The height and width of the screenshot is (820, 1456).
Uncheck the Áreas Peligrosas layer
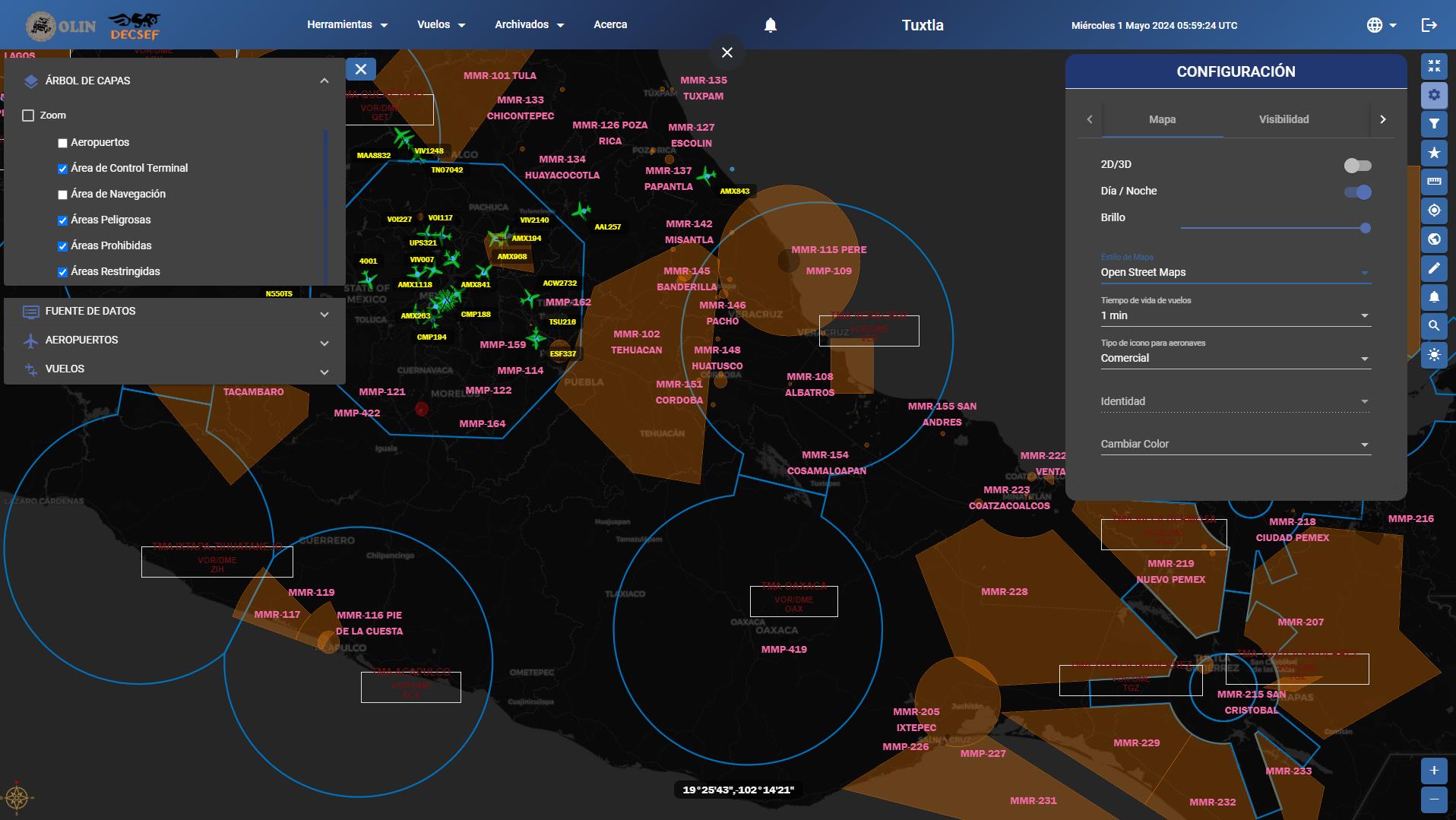coord(63,220)
